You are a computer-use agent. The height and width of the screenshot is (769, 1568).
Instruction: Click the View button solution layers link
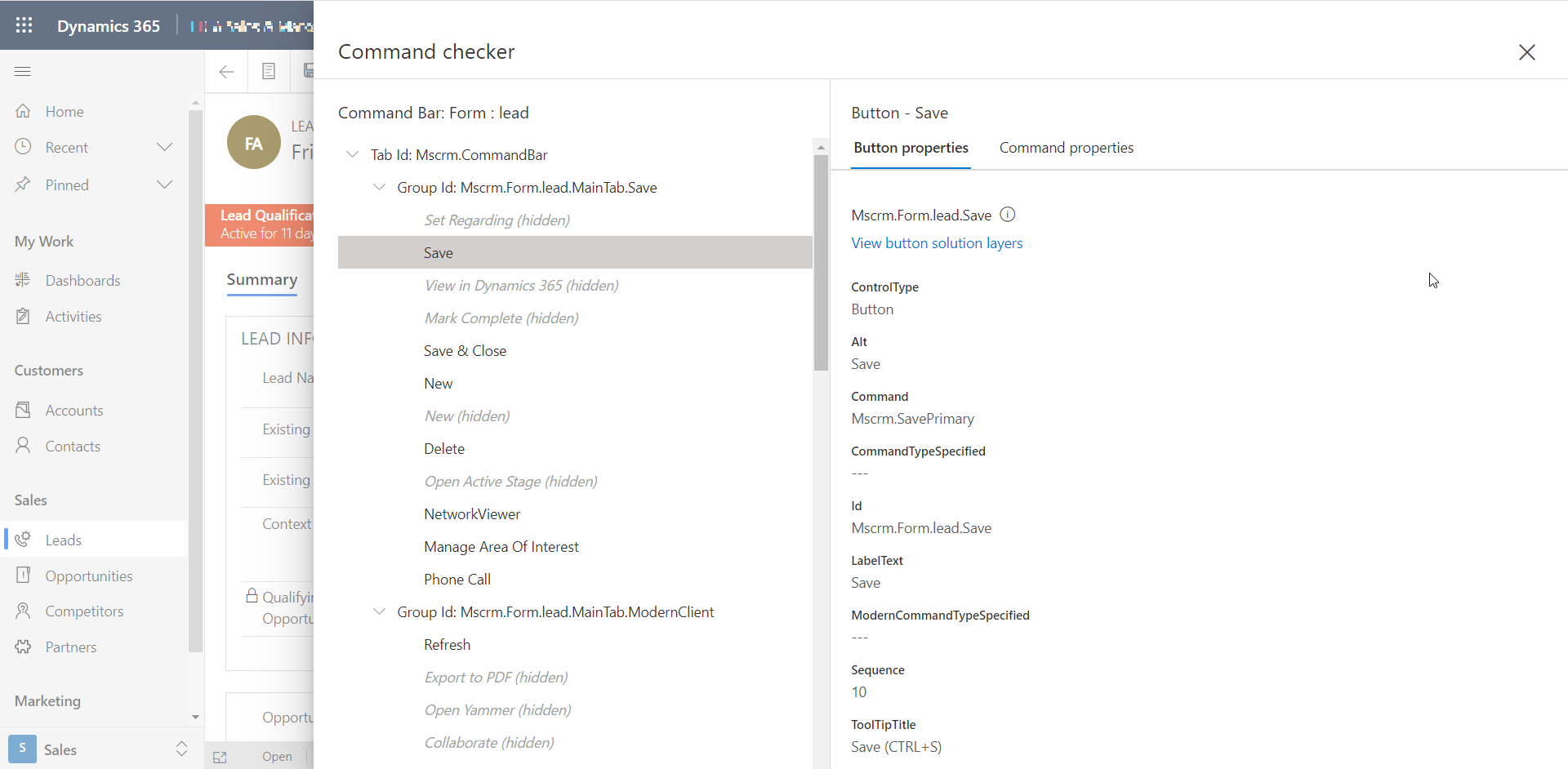pyautogui.click(x=937, y=242)
